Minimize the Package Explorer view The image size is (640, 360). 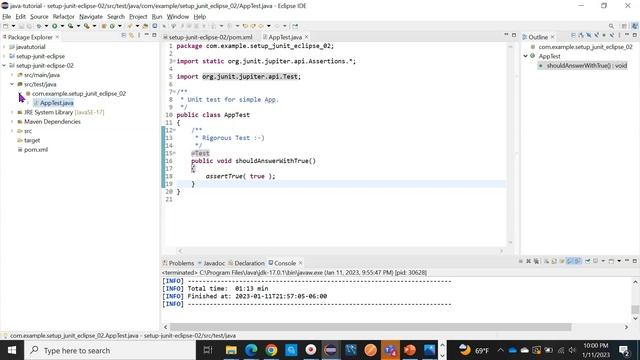coord(147,36)
